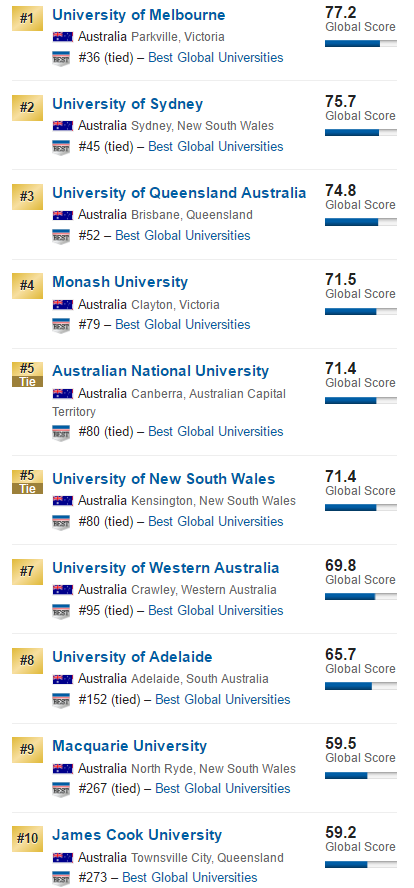Click the Best badge icon beside #152 (tied)
Viewport: 414px width, 888px height.
[61, 701]
